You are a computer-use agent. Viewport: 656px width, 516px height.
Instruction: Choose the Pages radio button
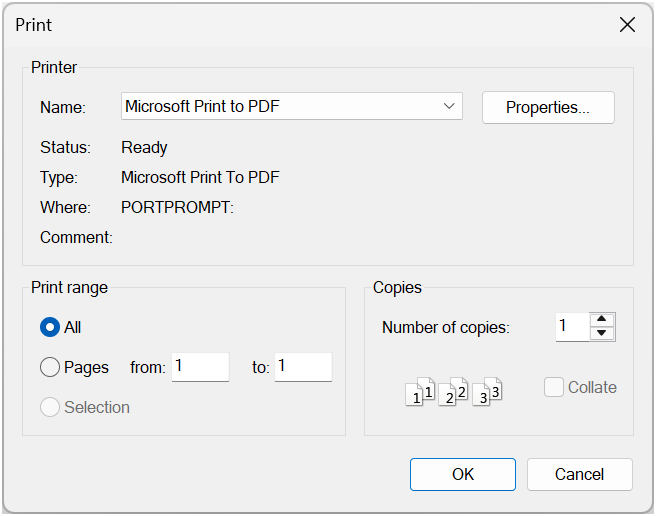(50, 367)
